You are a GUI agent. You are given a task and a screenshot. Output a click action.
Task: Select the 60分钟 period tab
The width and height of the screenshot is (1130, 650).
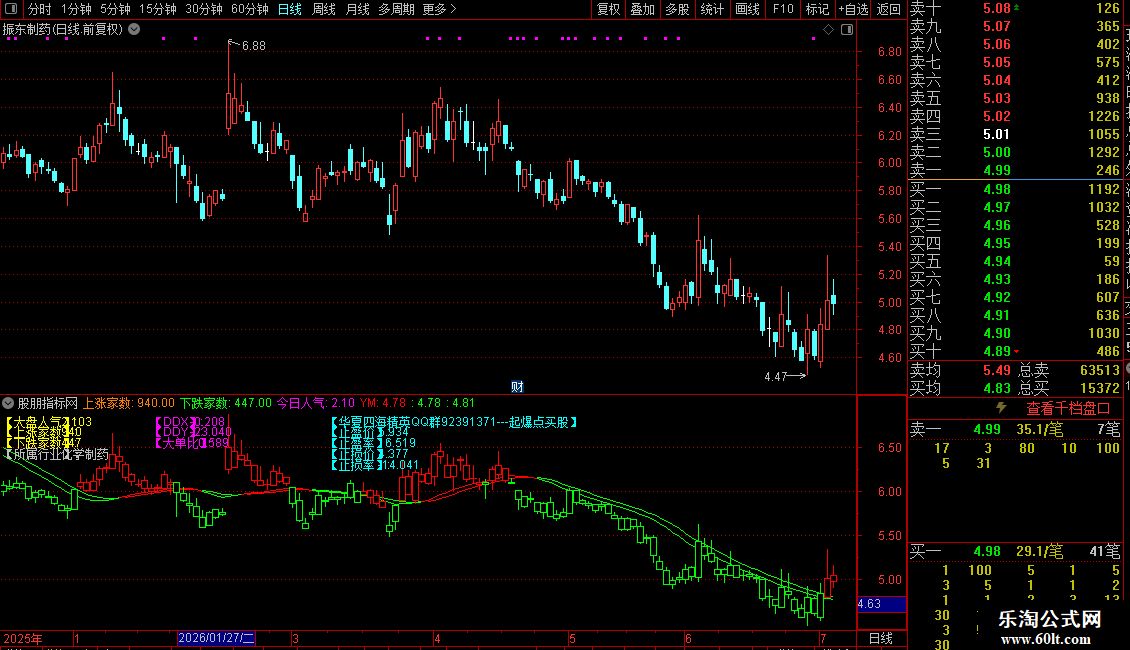pyautogui.click(x=249, y=9)
